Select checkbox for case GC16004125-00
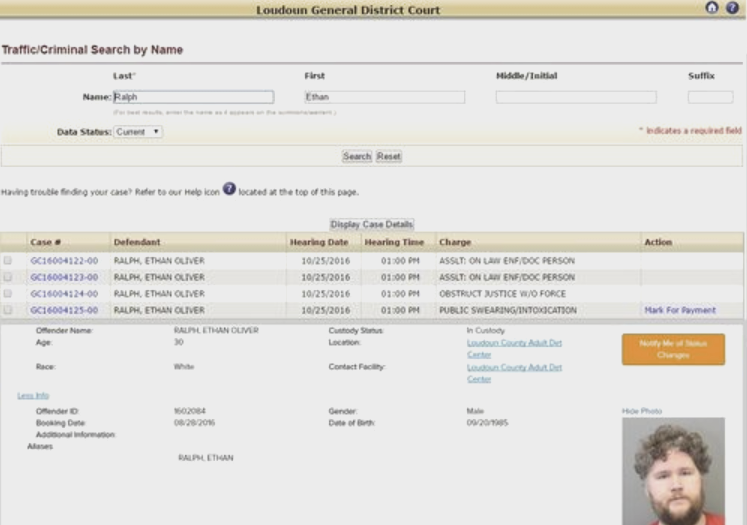This screenshot has height=525, width=747. (x=8, y=310)
